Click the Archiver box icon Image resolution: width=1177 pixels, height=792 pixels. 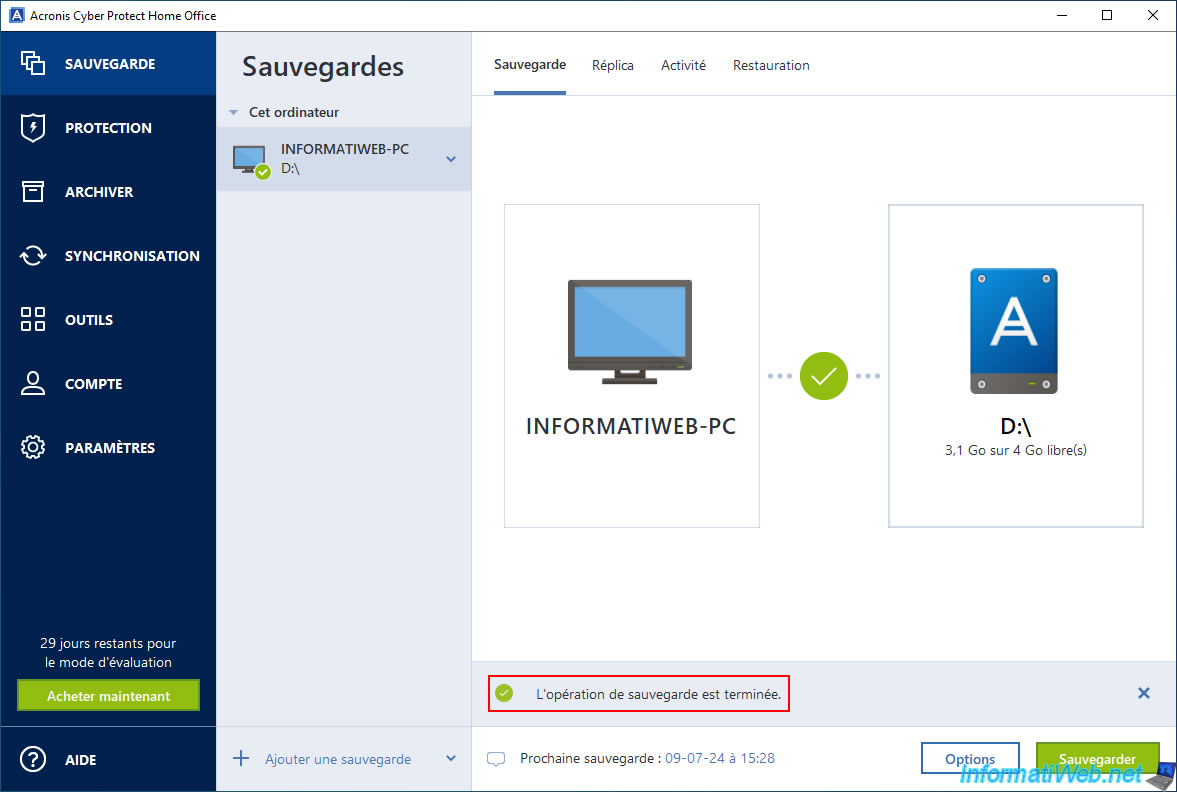[x=32, y=191]
